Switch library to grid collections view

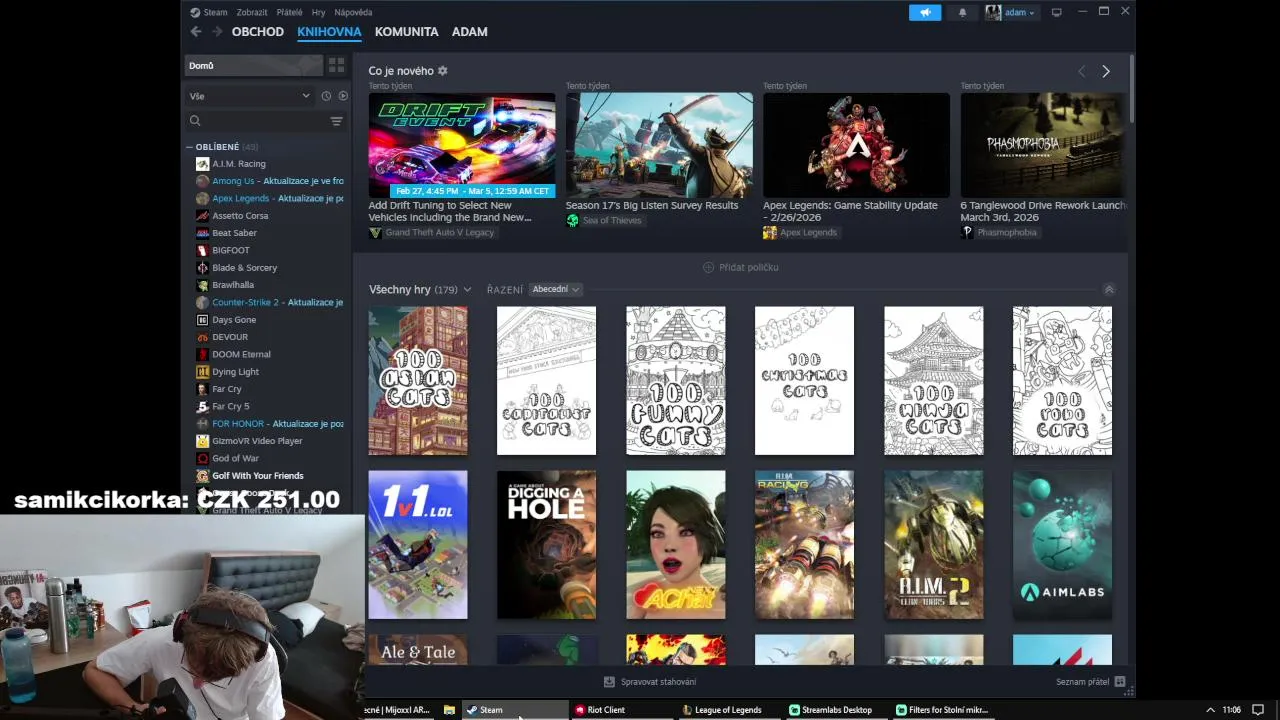336,65
